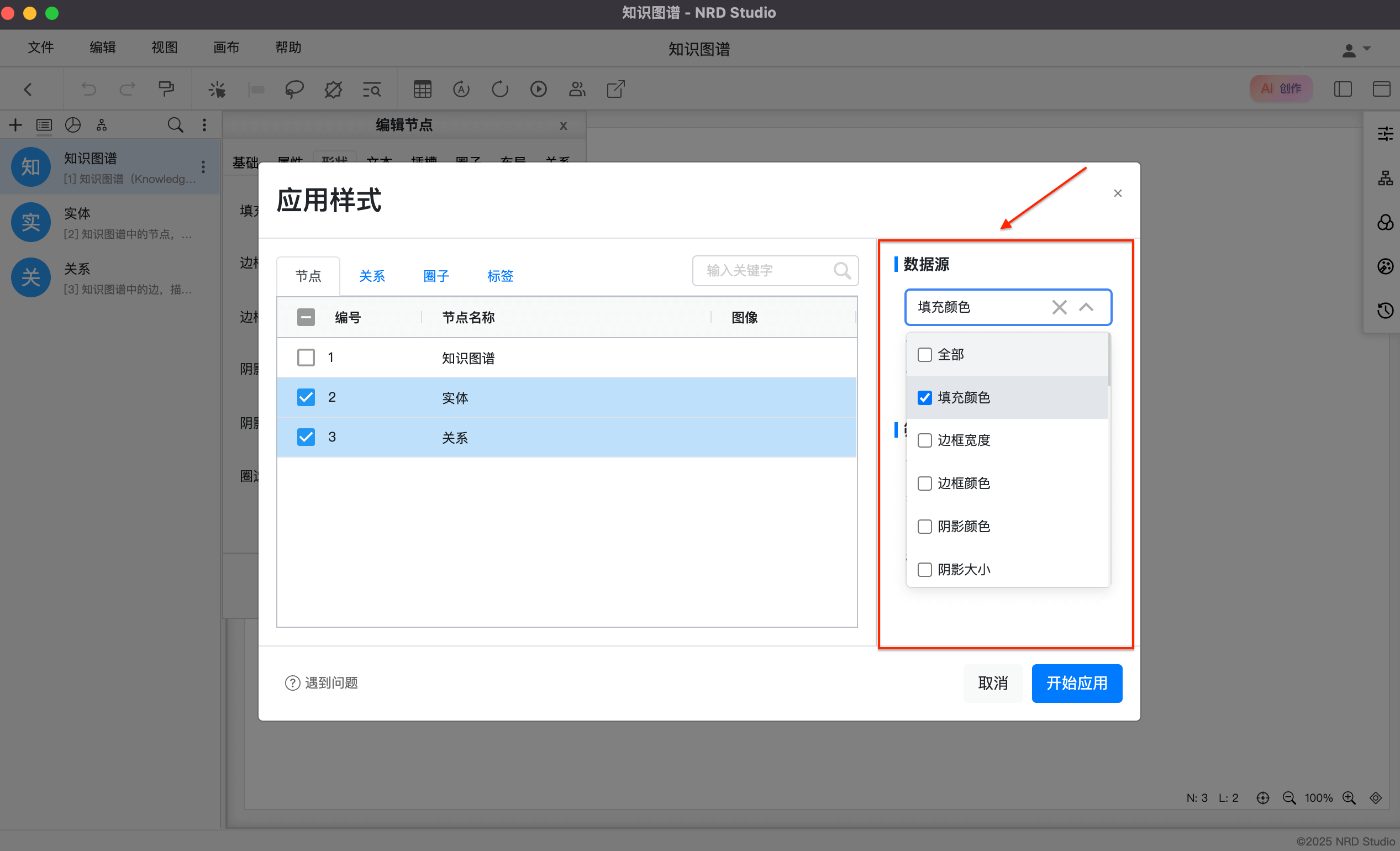The width and height of the screenshot is (1400, 851).
Task: Open the color palette icon on right panel
Action: pos(1385,266)
